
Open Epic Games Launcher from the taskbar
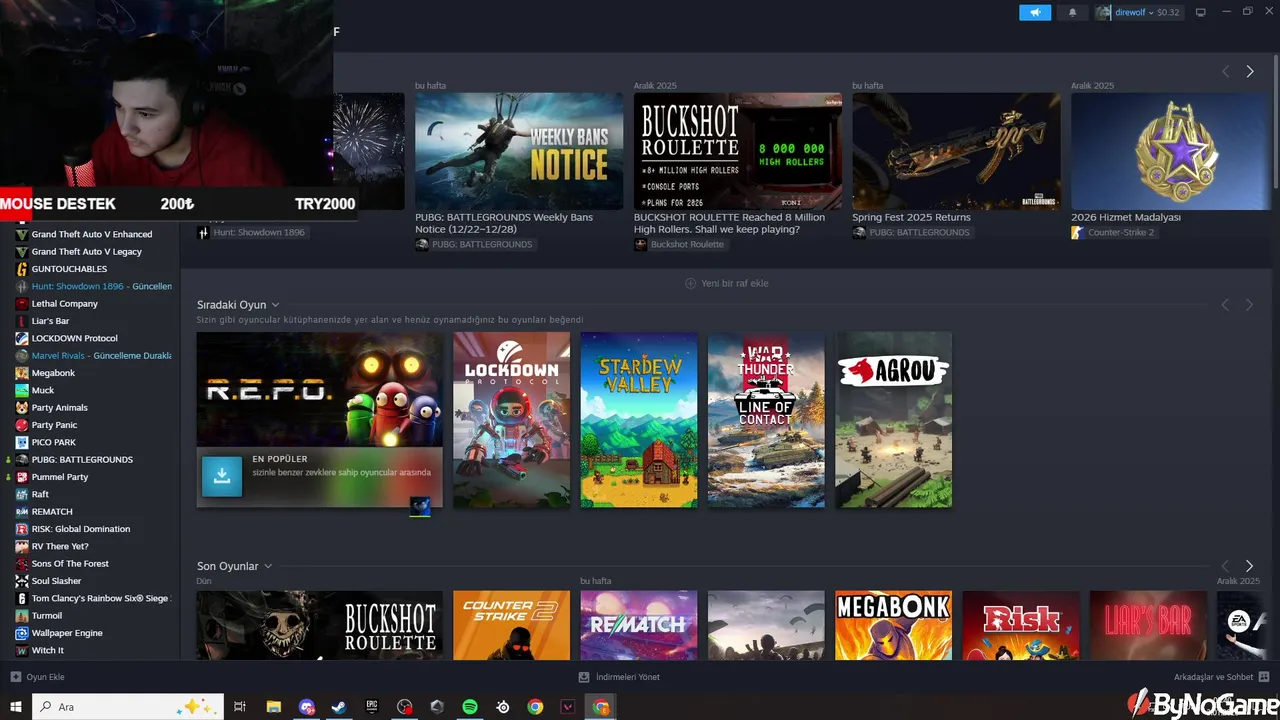(372, 707)
